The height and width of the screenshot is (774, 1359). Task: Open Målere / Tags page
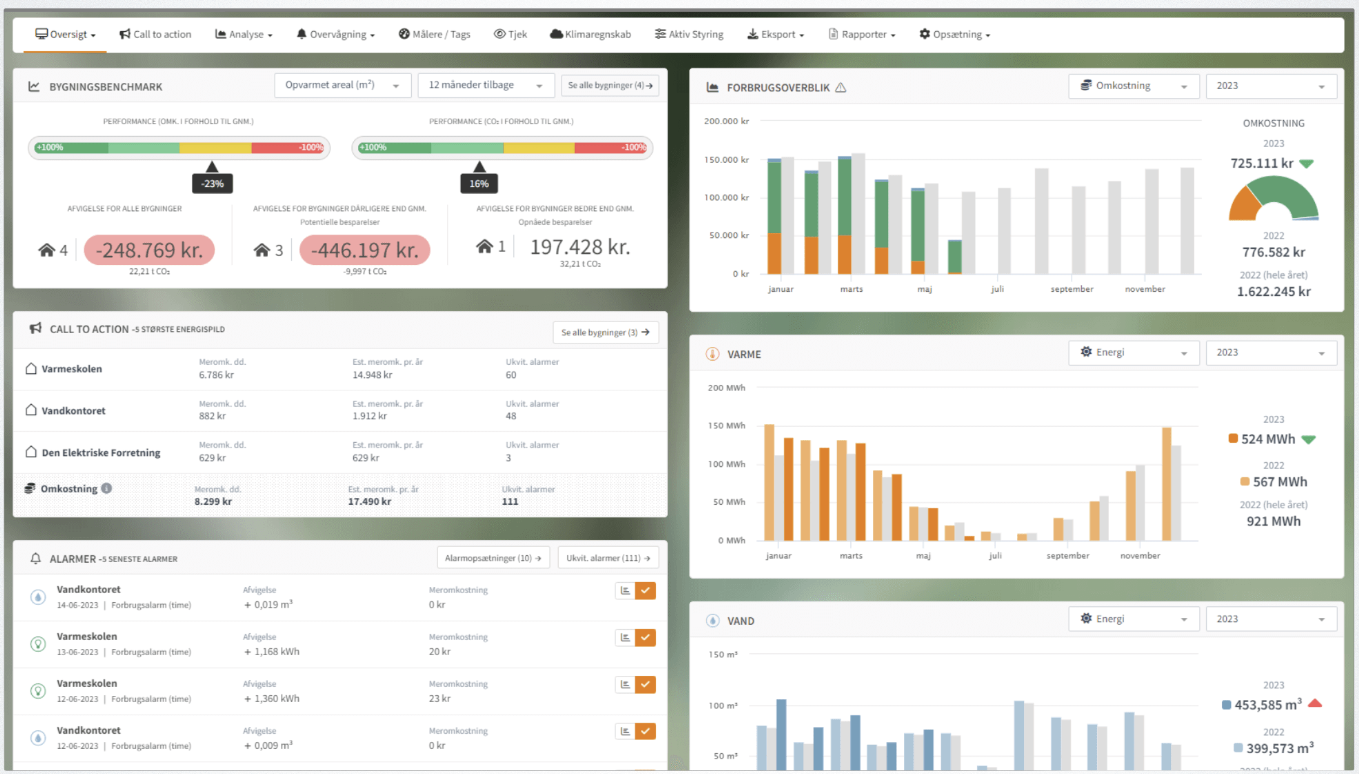(434, 34)
